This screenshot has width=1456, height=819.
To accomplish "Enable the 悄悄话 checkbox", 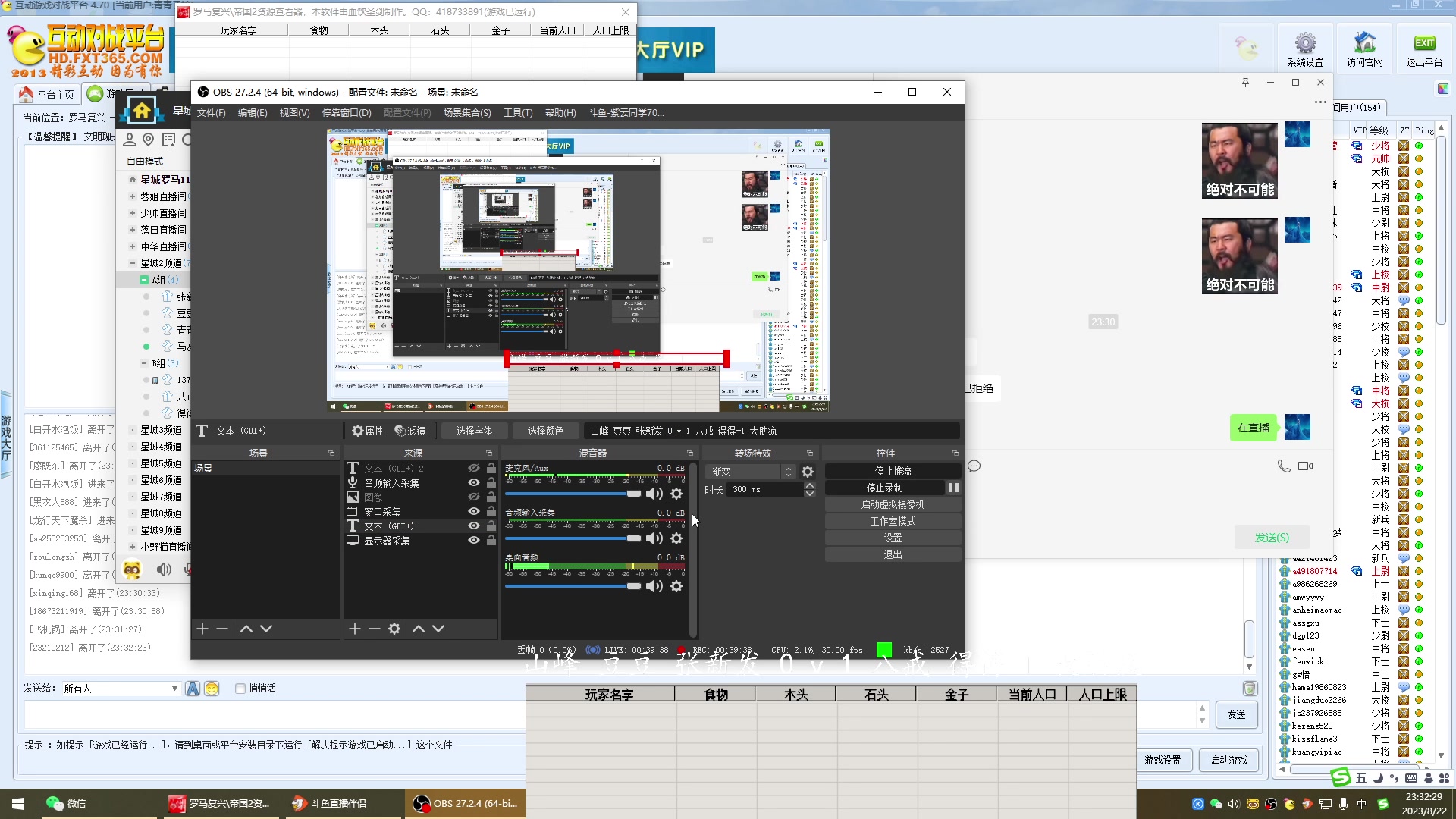I will (x=240, y=689).
